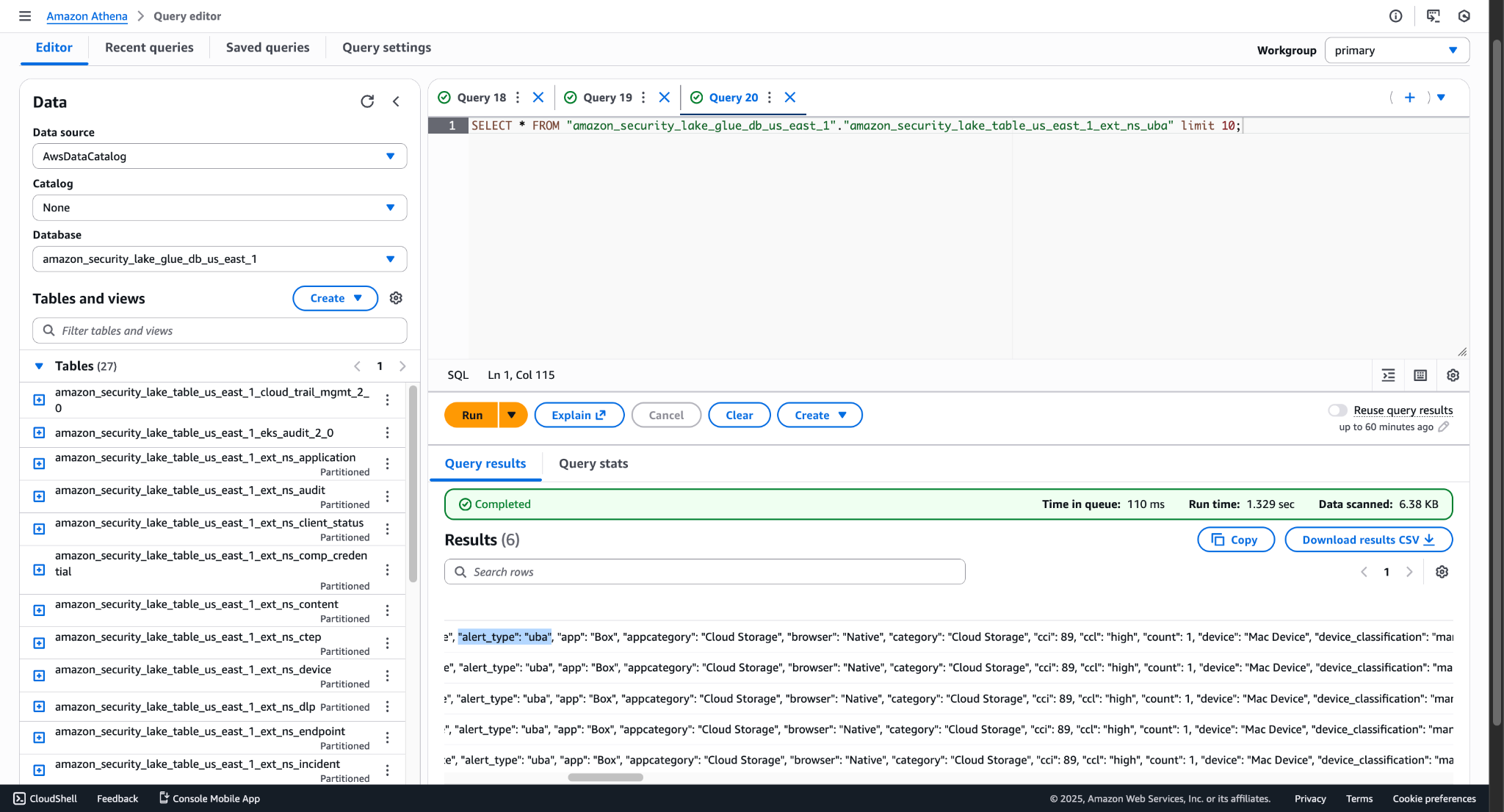Open Query 20 options menu
The image size is (1504, 812).
770,98
